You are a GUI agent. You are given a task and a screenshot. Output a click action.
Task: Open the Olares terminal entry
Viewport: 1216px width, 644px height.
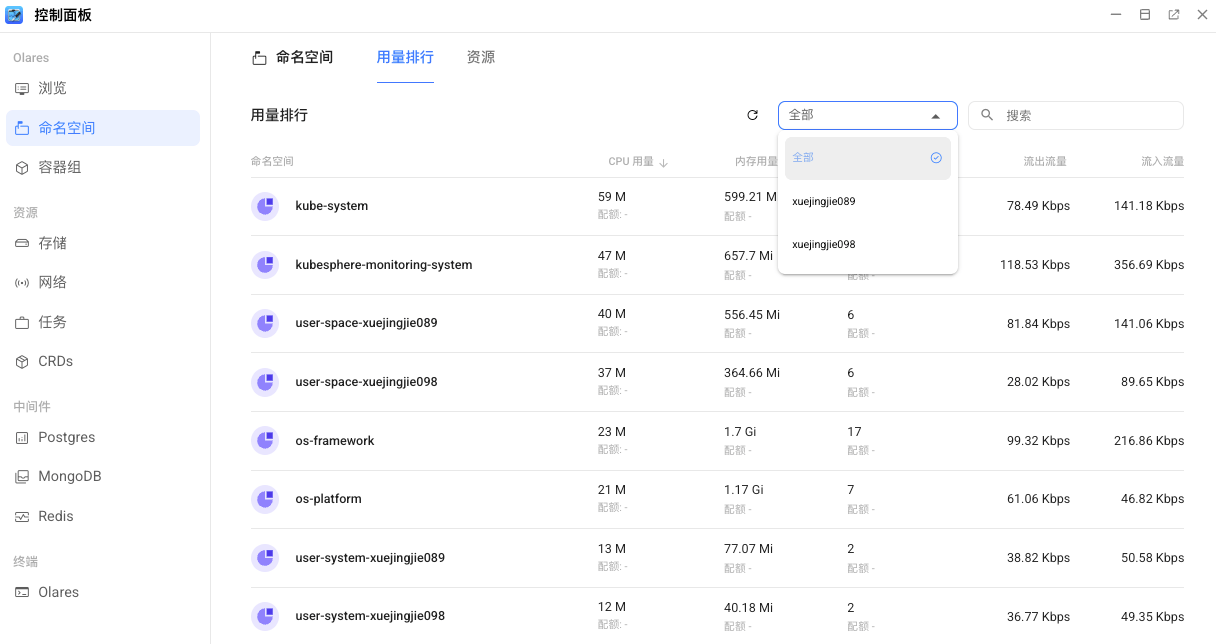tap(58, 592)
